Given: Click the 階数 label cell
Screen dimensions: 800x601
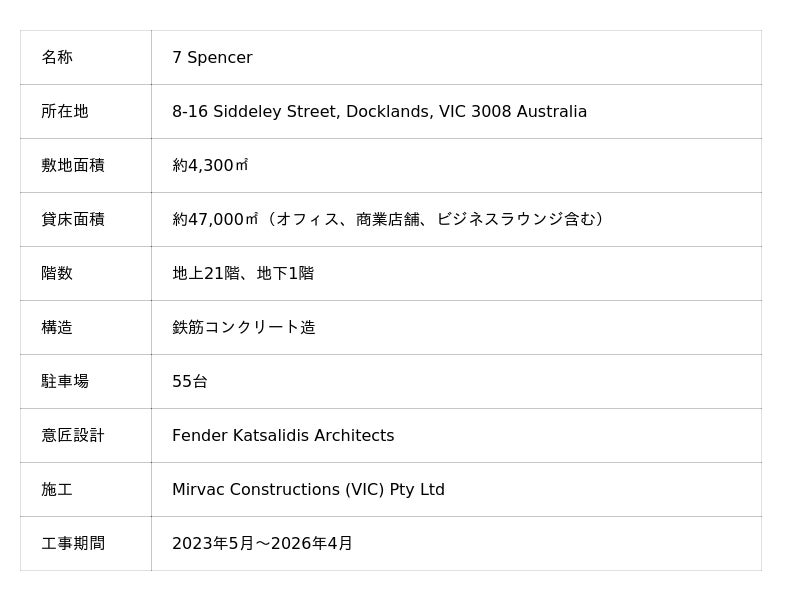Looking at the screenshot, I should click(57, 274).
